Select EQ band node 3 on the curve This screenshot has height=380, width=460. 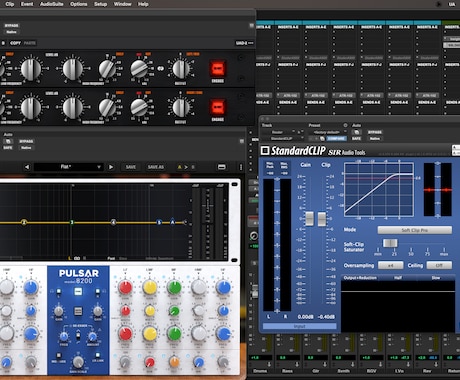pos(72,222)
